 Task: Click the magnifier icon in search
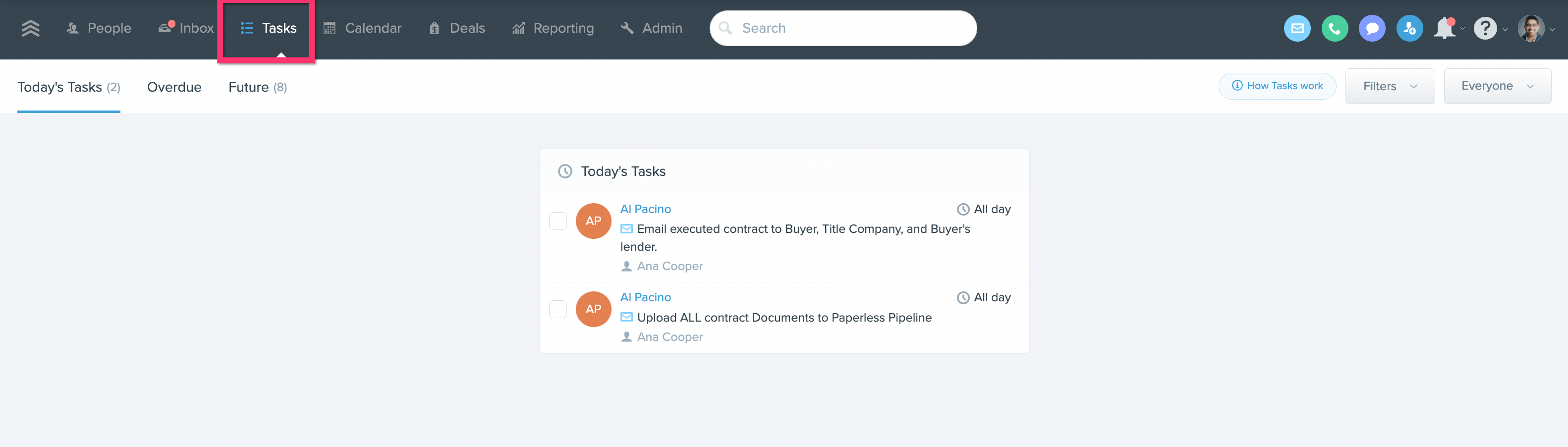click(725, 28)
